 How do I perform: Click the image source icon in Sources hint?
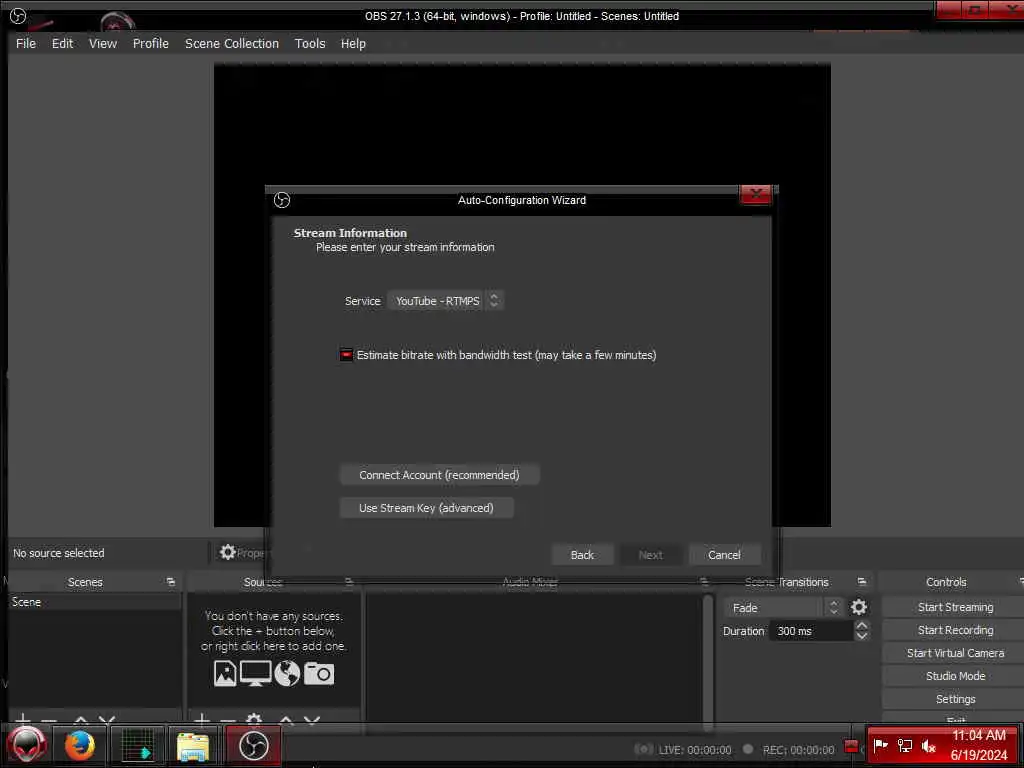point(225,673)
